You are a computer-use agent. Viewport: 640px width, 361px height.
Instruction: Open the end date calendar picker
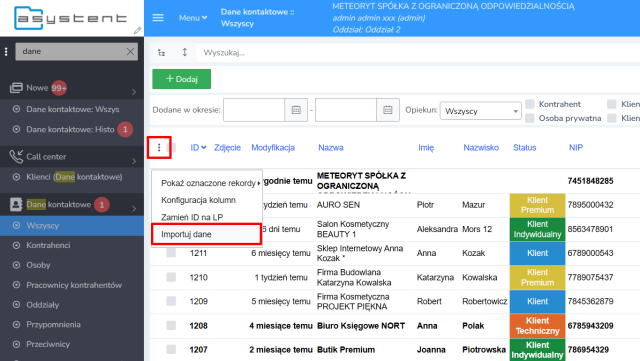pos(388,110)
